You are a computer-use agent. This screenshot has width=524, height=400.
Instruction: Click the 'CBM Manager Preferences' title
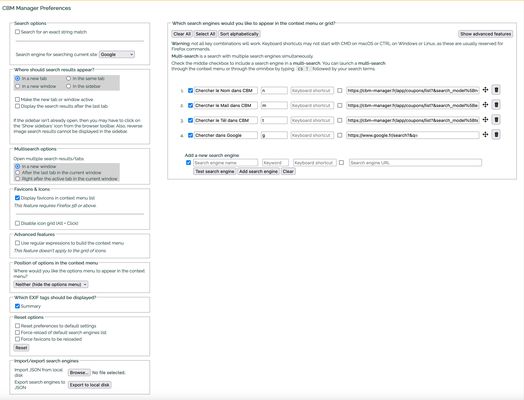coord(36,8)
